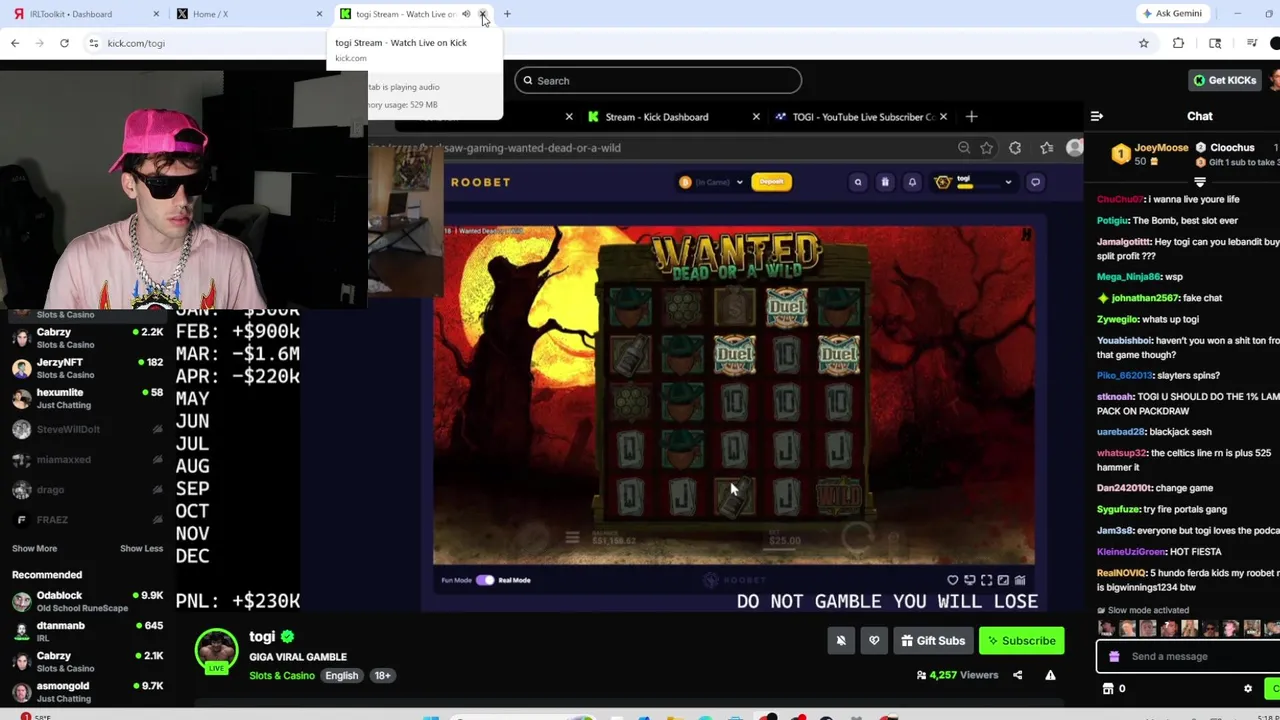This screenshot has height=720, width=1280.
Task: Open the browser extensions puzzle icon
Action: 1179,43
